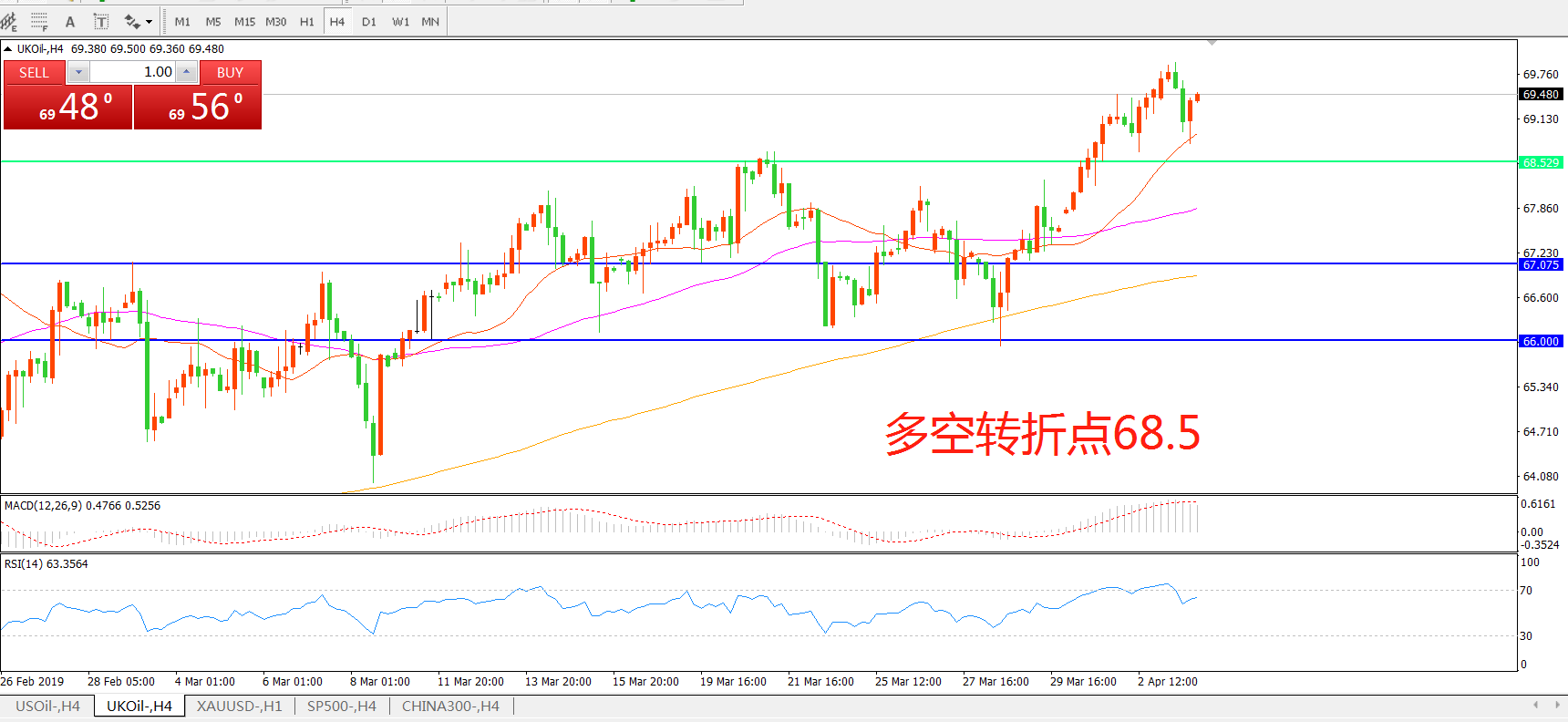The image size is (1568, 722).
Task: Select the Text tool (A icon)
Action: click(x=70, y=22)
